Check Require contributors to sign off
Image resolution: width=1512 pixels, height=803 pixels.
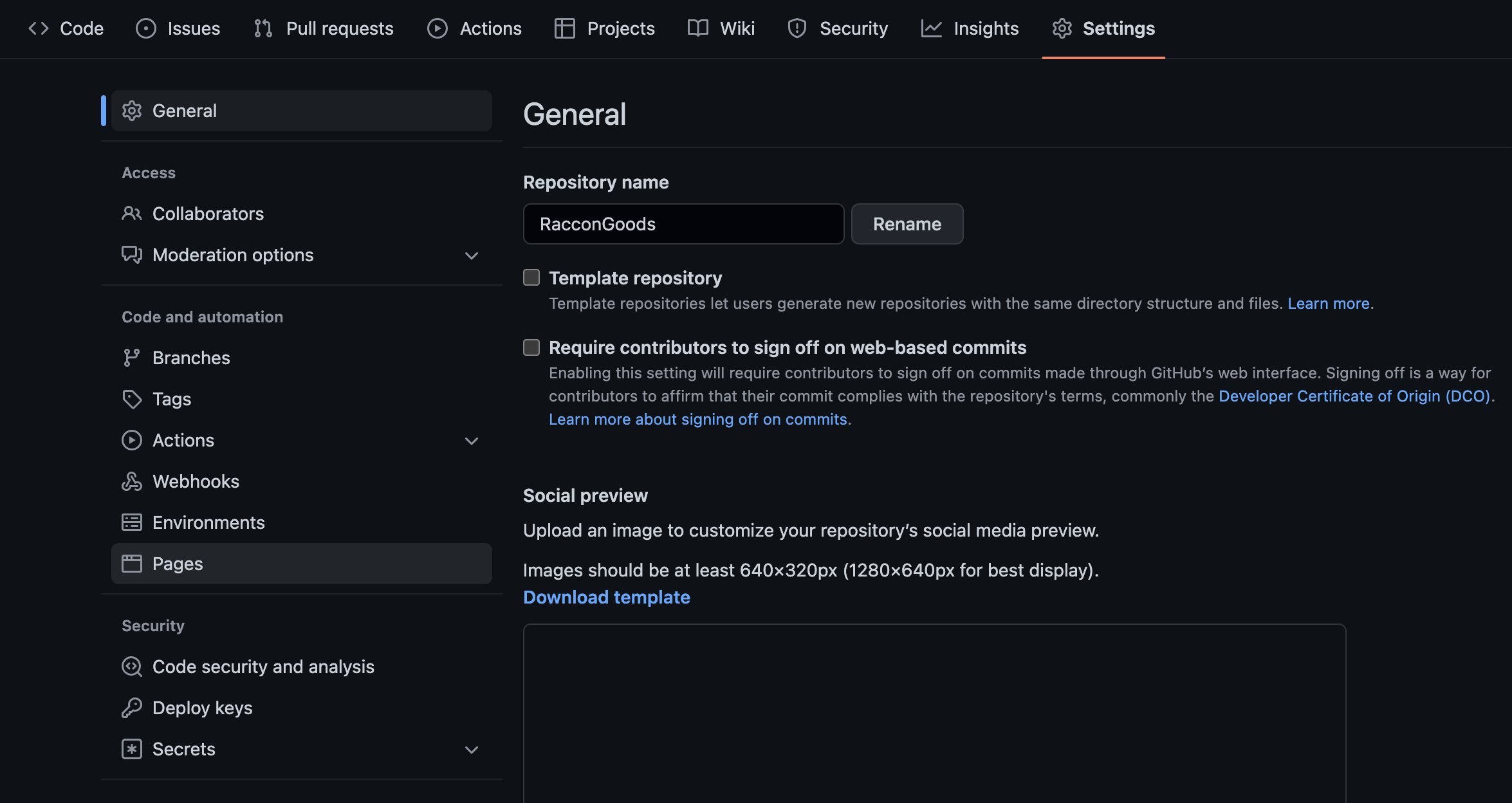coord(531,347)
